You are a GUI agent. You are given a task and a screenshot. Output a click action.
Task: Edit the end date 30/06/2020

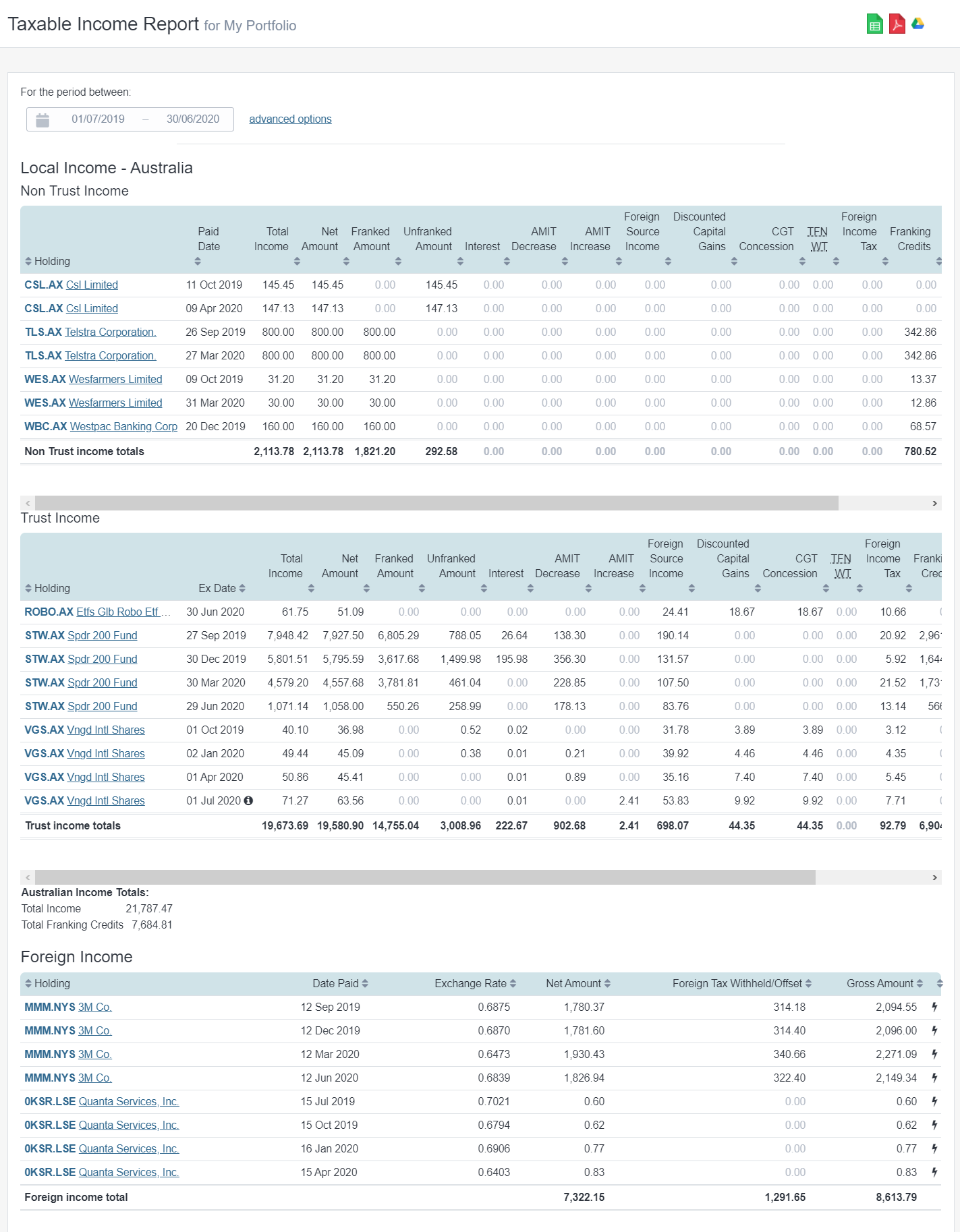[x=193, y=119]
